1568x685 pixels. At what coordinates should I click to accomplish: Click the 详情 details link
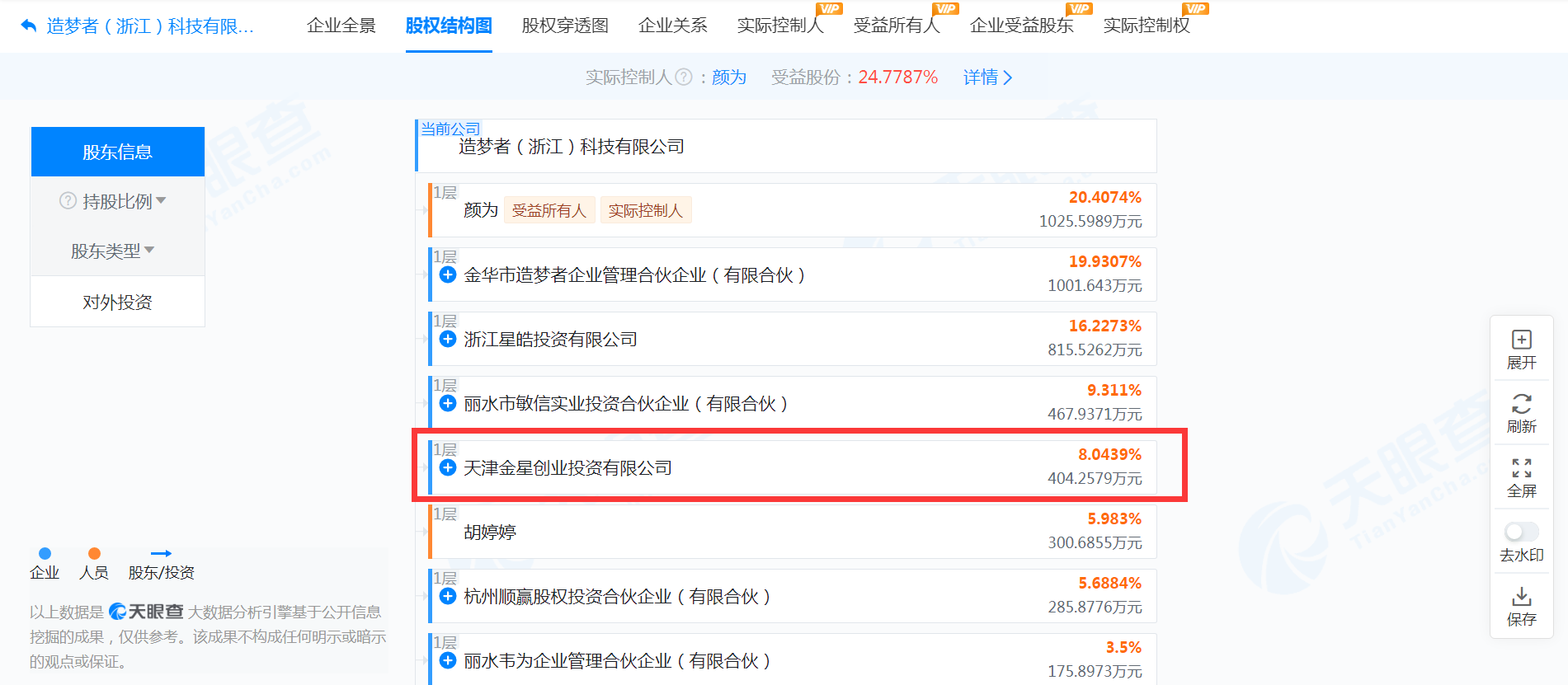(x=987, y=77)
